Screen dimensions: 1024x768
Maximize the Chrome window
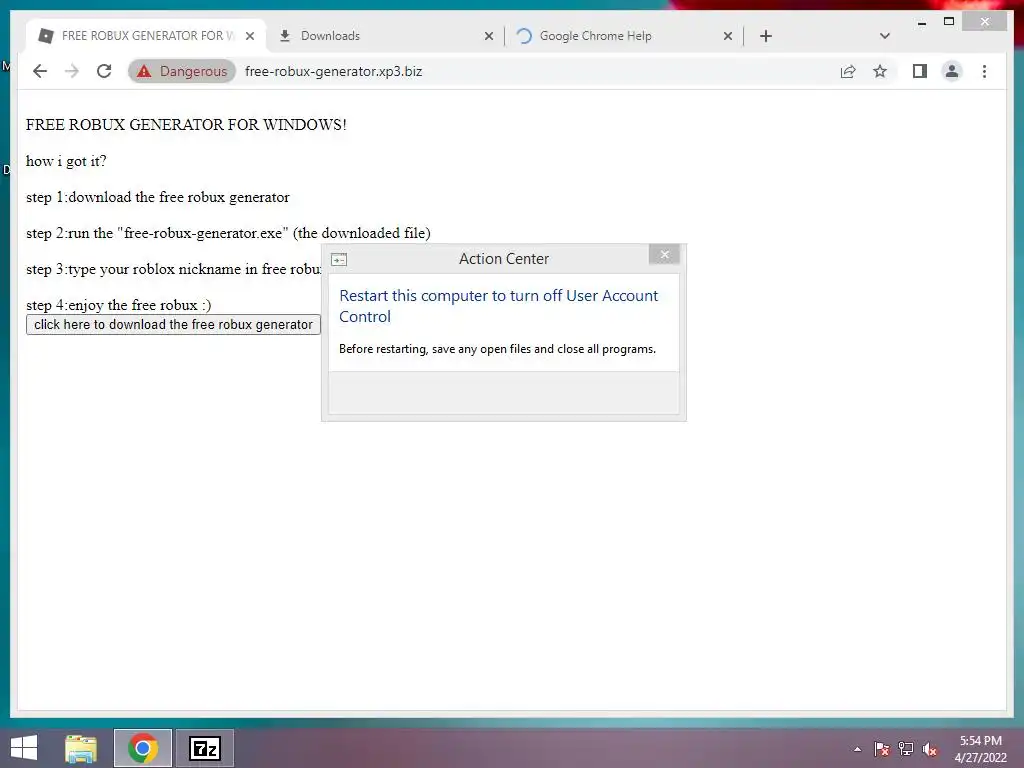(x=949, y=22)
